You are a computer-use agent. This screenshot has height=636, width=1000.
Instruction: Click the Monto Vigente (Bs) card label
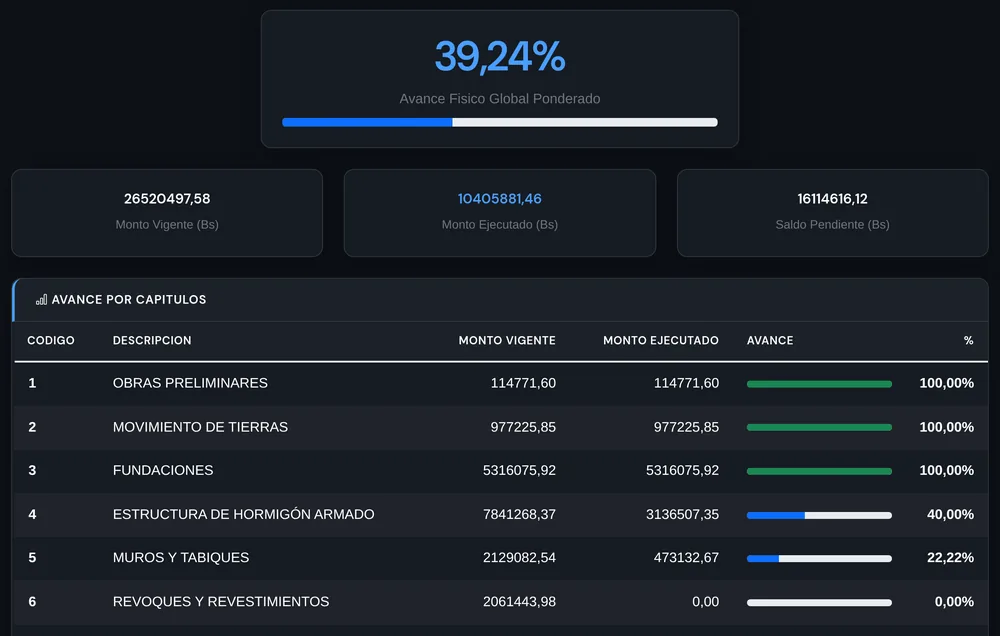point(167,225)
